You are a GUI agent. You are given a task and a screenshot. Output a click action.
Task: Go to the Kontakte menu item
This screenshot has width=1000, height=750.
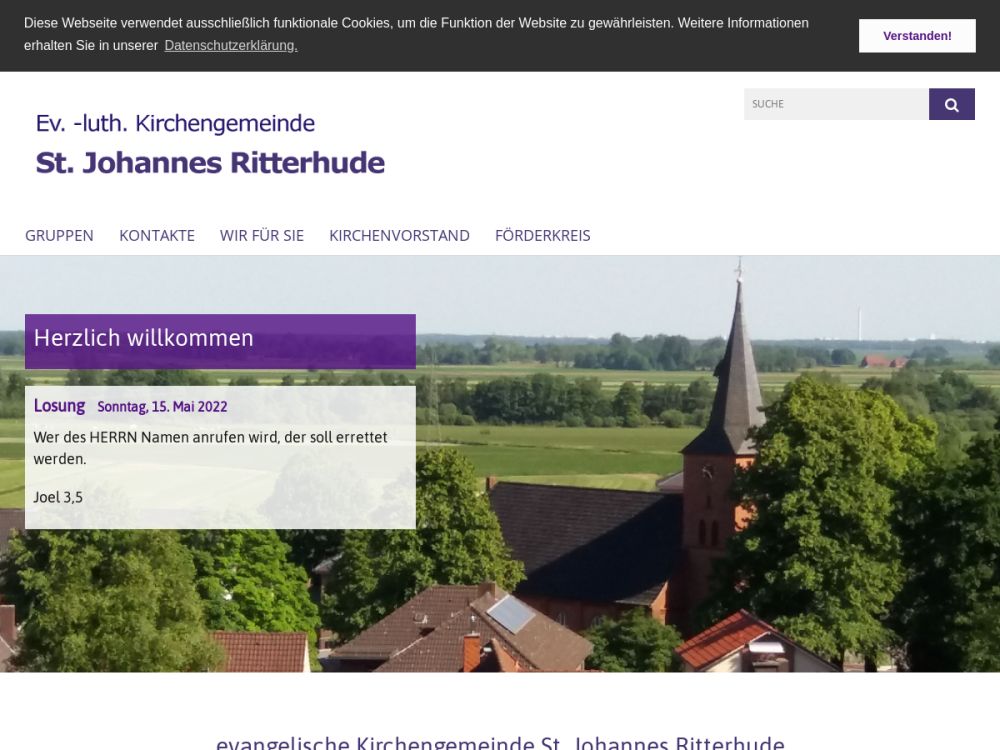coord(157,235)
